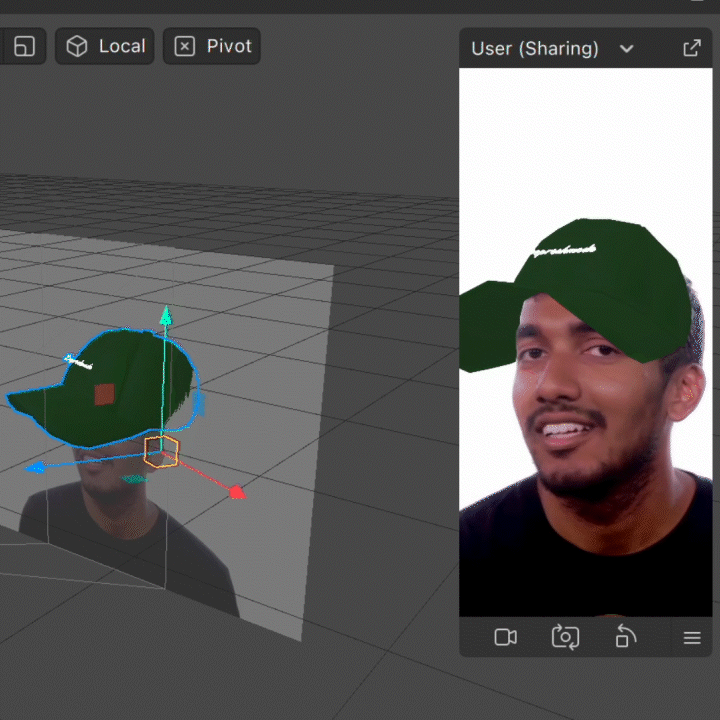This screenshot has height=720, width=720.
Task: Click the video camera icon in preview
Action: [506, 637]
